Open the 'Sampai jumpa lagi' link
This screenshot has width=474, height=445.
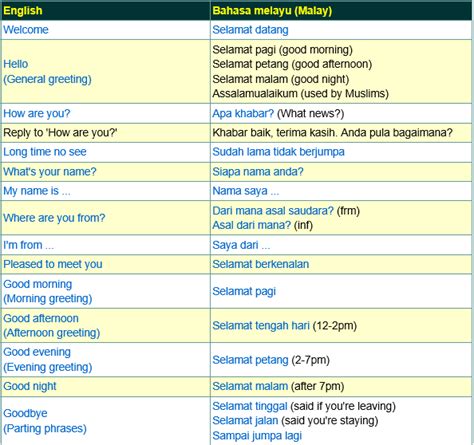pos(257,436)
